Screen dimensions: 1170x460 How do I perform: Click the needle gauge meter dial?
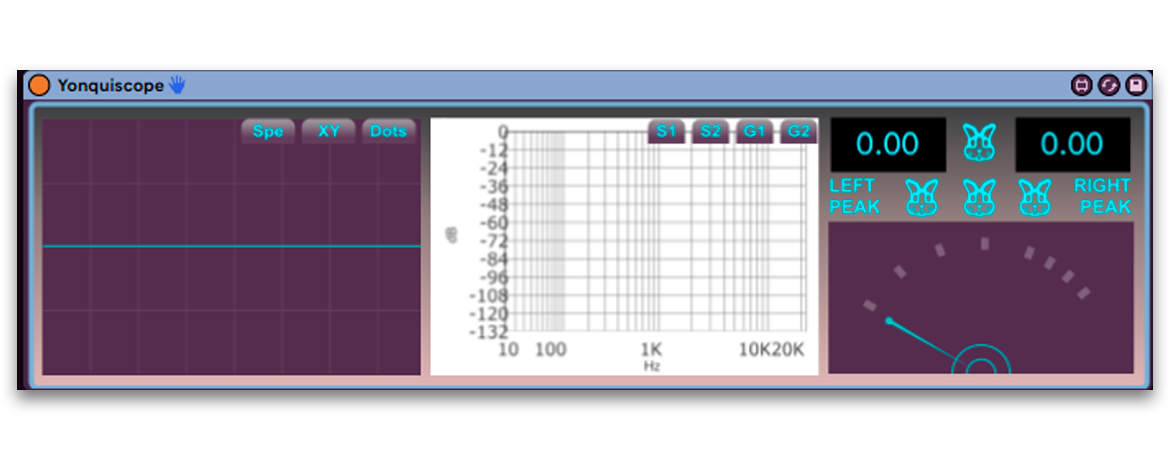tap(981, 298)
